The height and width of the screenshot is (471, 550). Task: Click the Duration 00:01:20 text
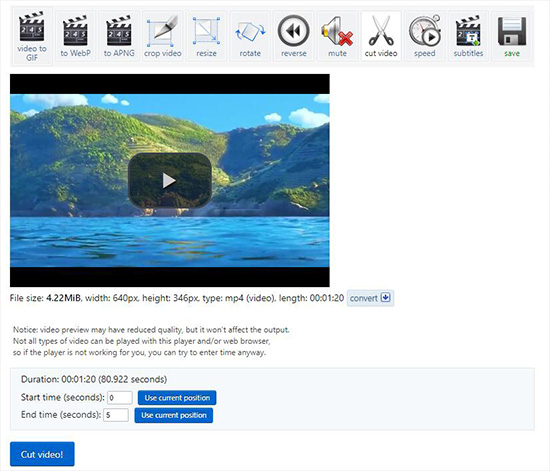(x=94, y=379)
